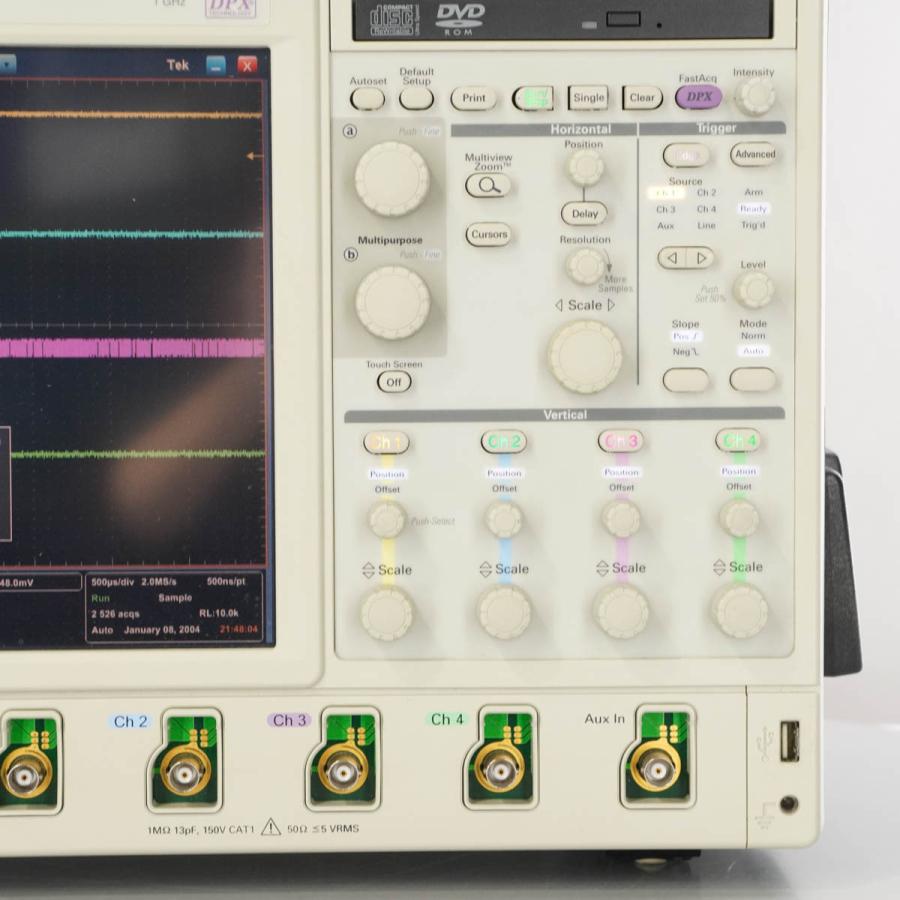Toggle the Ch 4 vertical channel button
This screenshot has width=900, height=900.
pyautogui.click(x=738, y=440)
